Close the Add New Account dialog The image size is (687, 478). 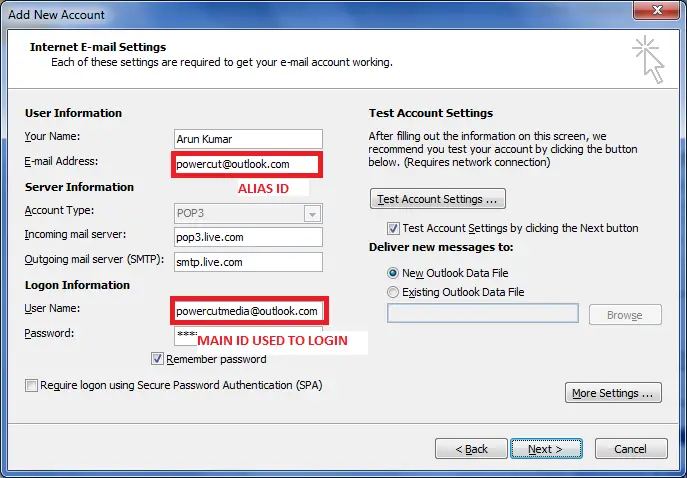pos(657,10)
